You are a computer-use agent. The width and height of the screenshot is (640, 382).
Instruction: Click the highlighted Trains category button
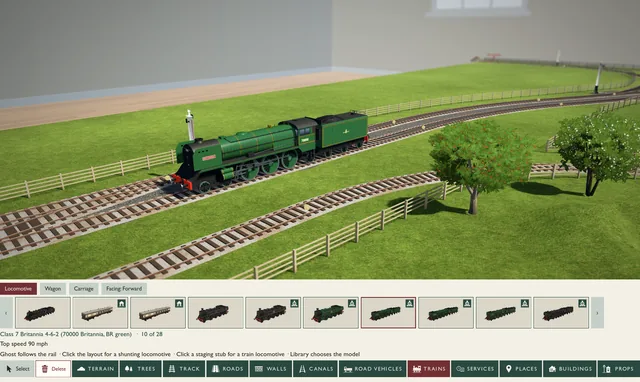tap(429, 369)
